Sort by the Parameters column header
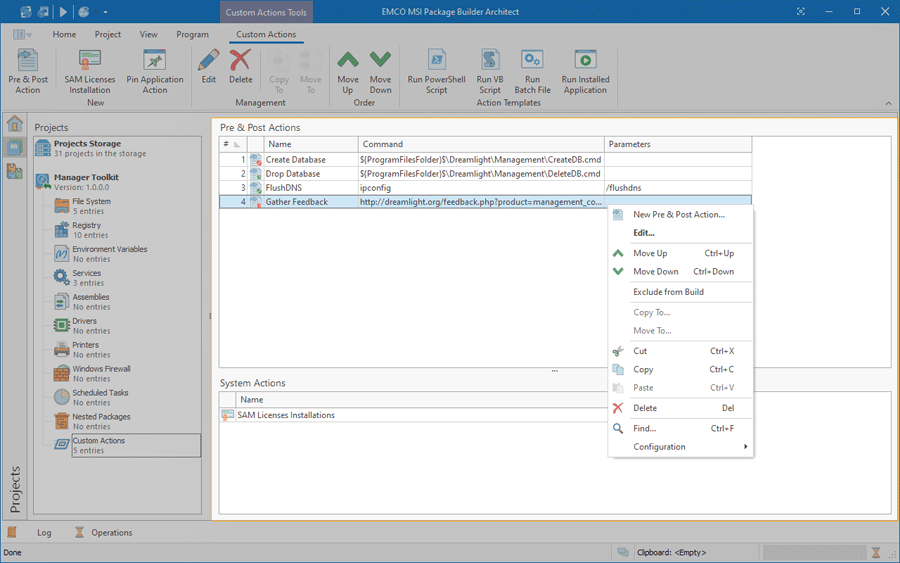Viewport: 900px width, 563px height. (x=678, y=144)
